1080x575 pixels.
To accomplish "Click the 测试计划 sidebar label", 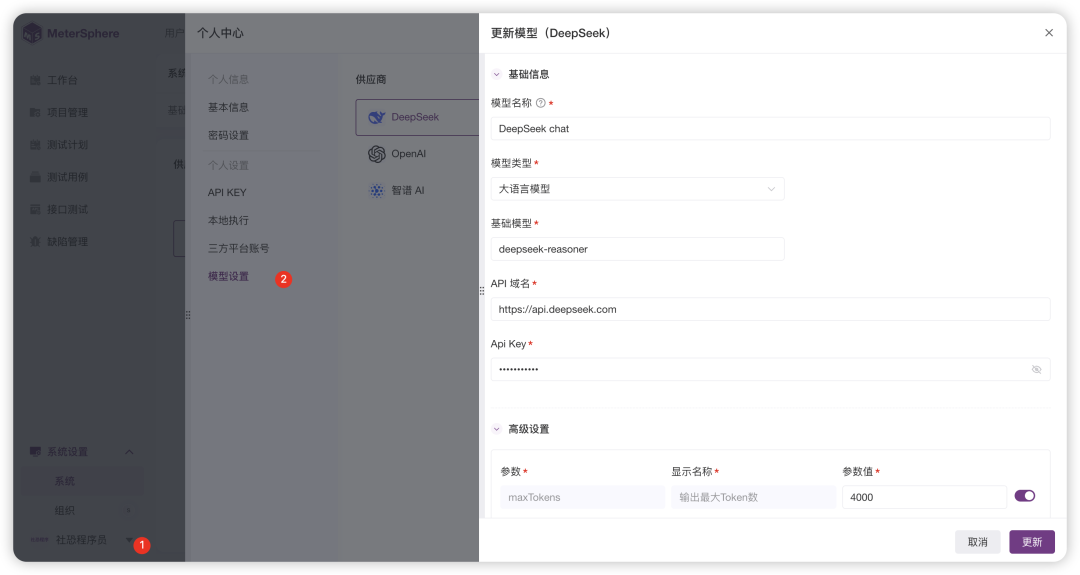I will [68, 145].
